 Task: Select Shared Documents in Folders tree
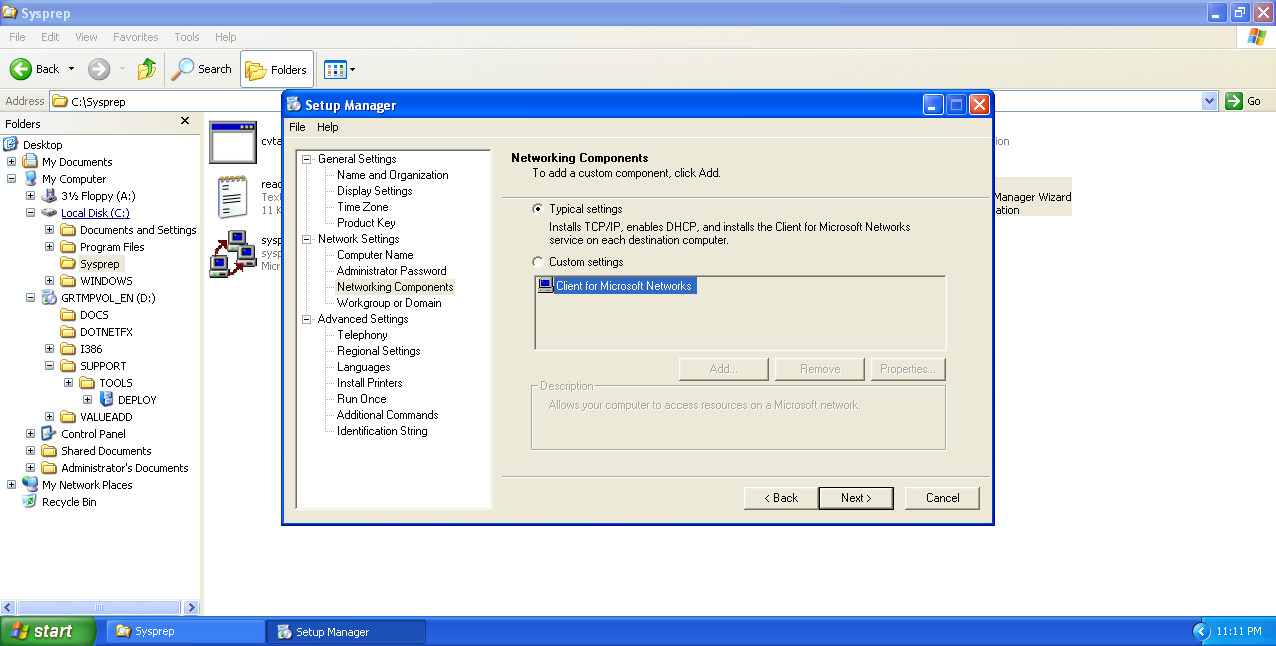106,451
